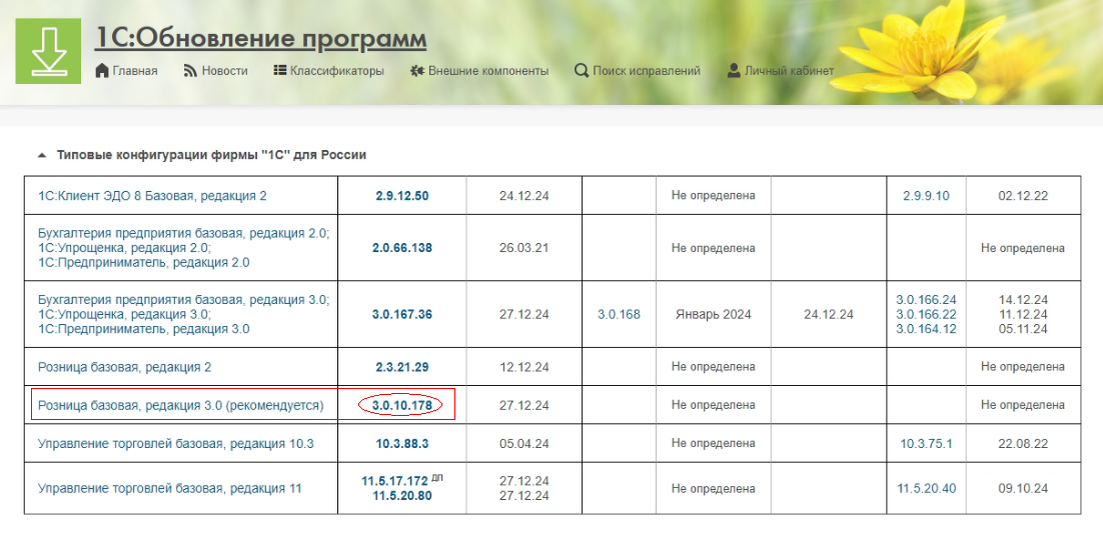Click the Январь 2024 cell
This screenshot has height=542, width=1103.
[x=713, y=315]
